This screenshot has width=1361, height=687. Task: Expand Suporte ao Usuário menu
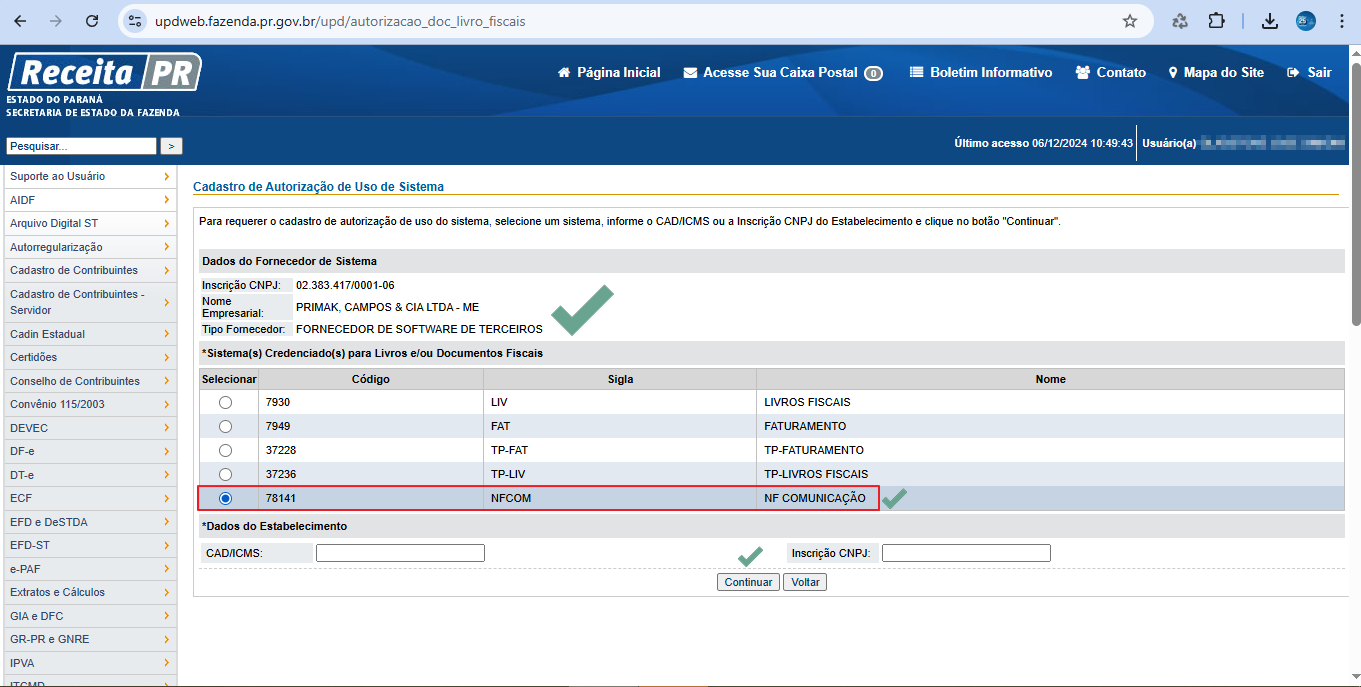(89, 176)
